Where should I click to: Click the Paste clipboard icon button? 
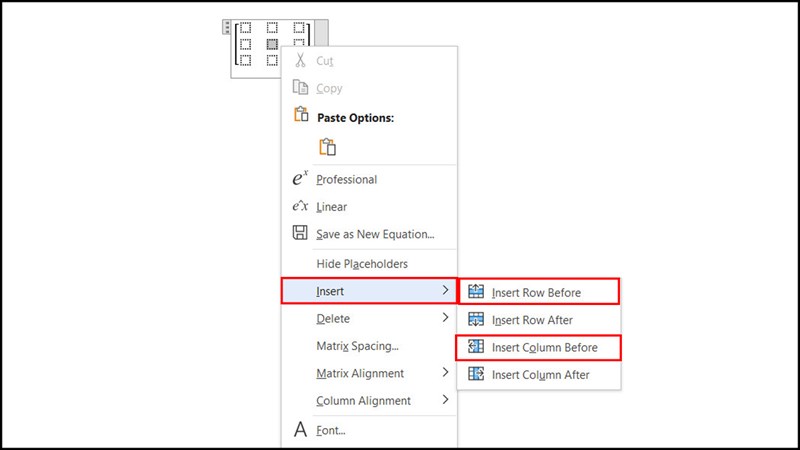point(327,146)
